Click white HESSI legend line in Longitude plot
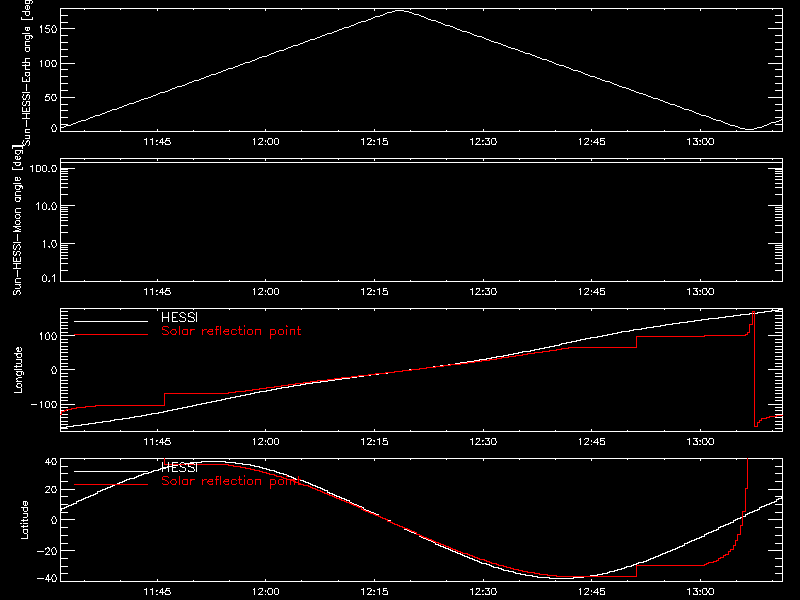 coord(111,321)
